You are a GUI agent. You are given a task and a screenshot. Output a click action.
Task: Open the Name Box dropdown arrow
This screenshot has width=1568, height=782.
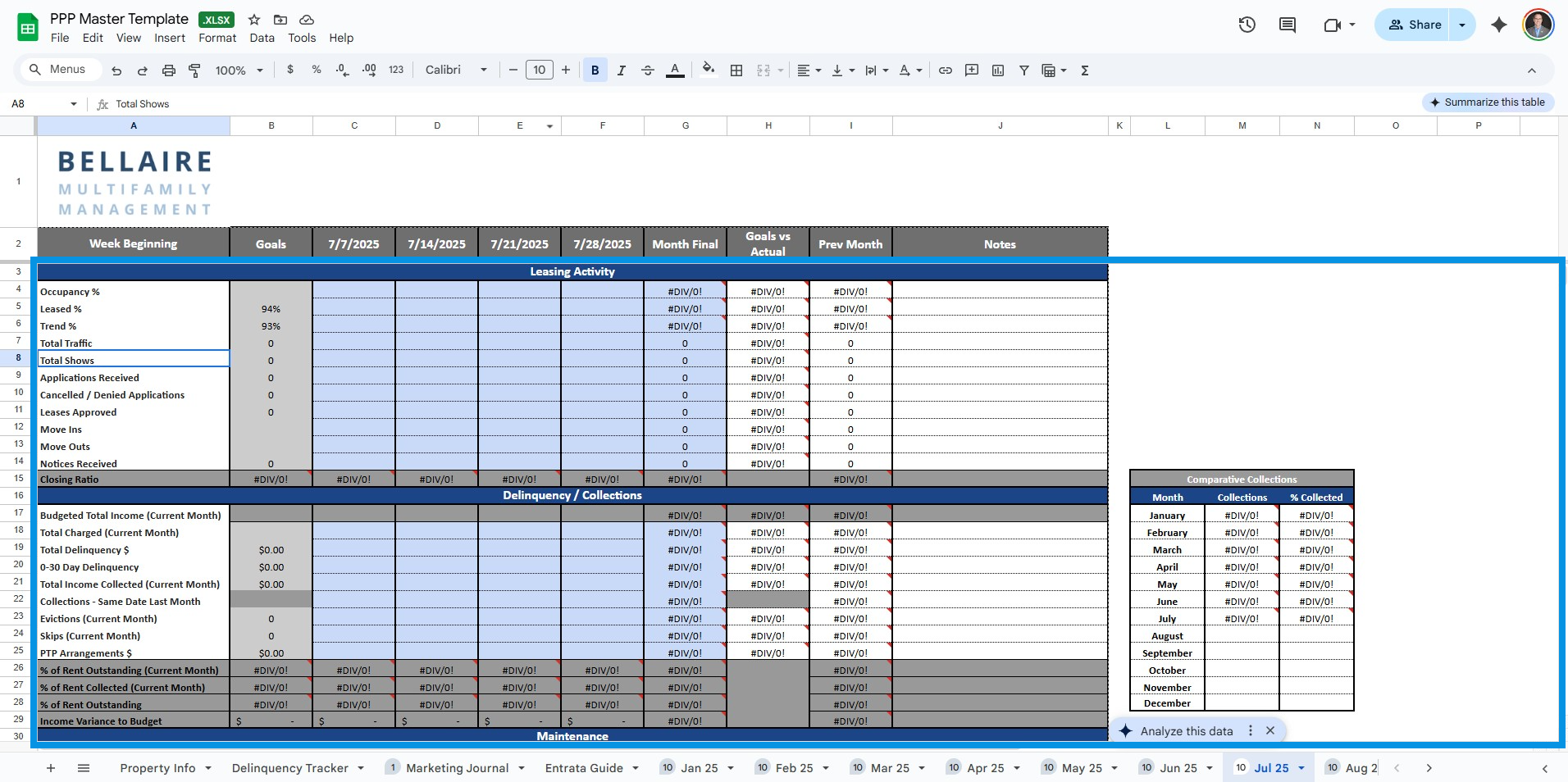(x=74, y=104)
